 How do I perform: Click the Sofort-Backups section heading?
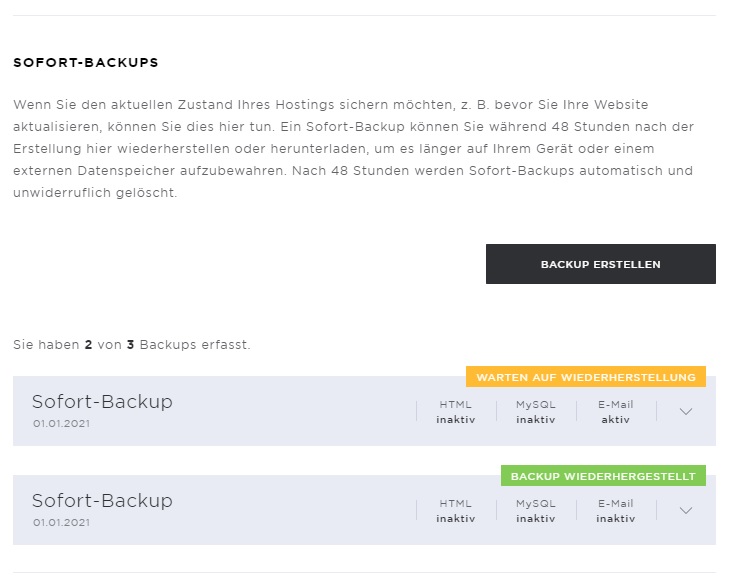click(x=86, y=63)
